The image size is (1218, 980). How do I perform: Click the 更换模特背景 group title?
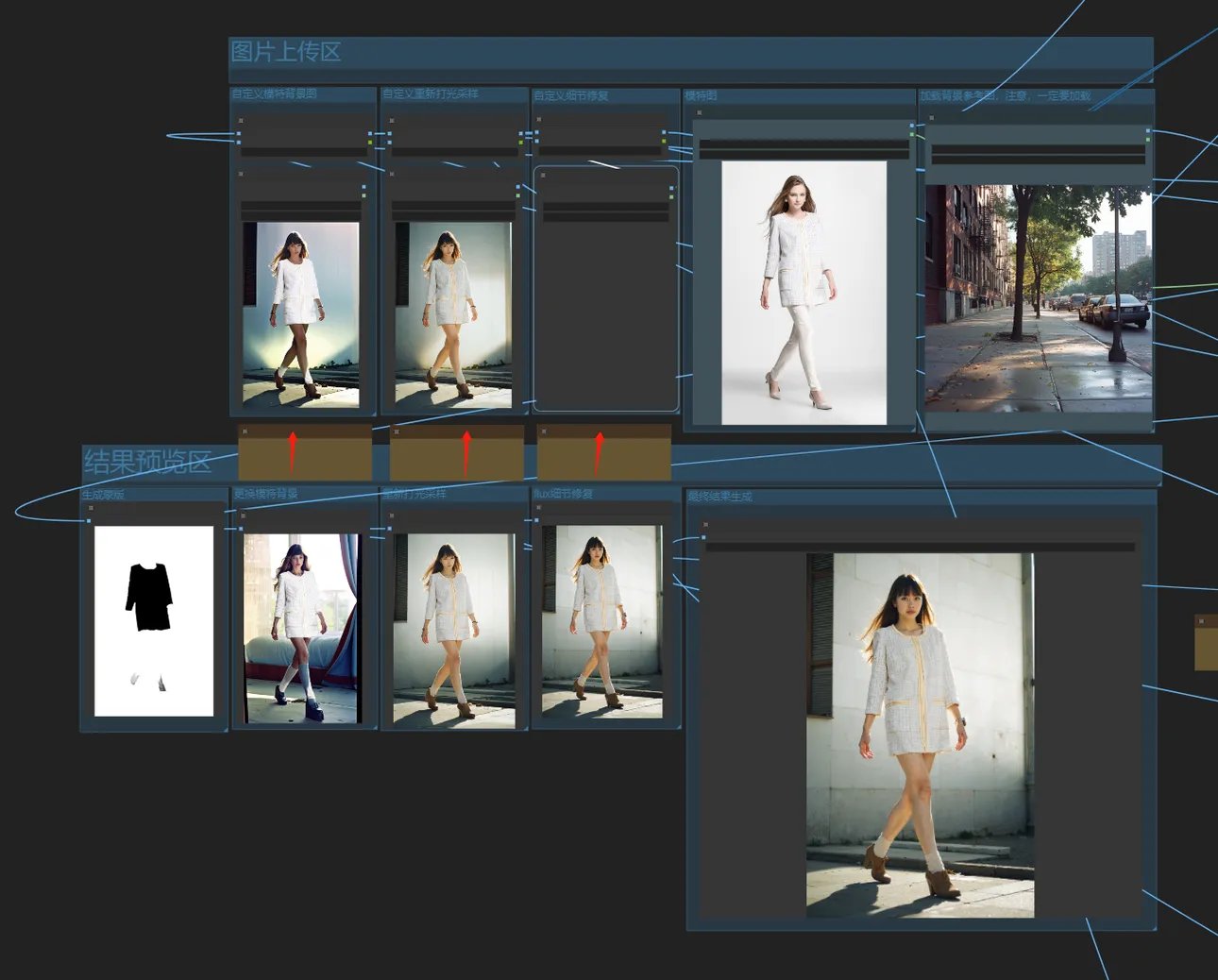point(265,493)
